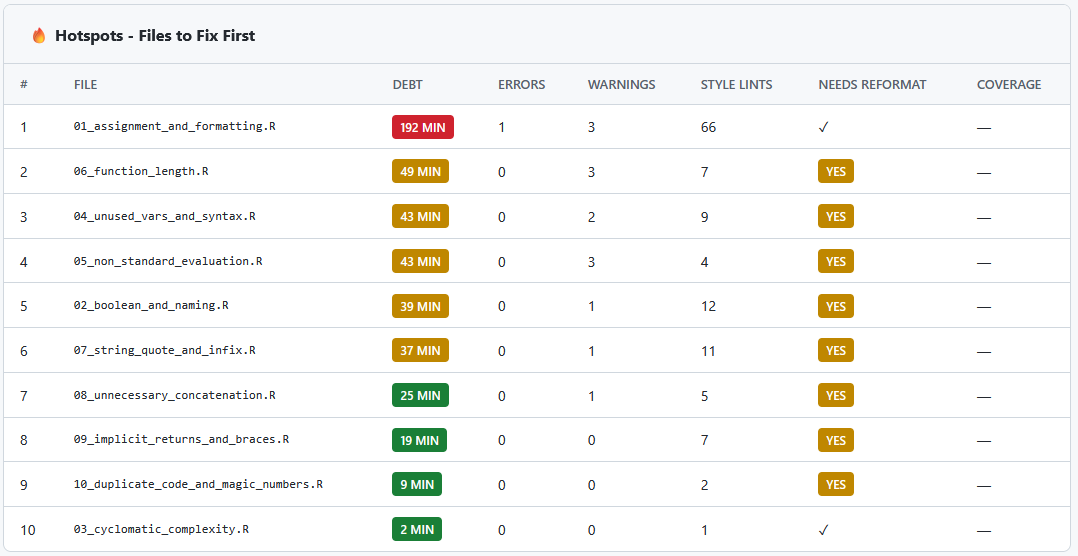The image size is (1078, 556).
Task: Click the fire icon beside Hotspots title
Action: pos(39,36)
